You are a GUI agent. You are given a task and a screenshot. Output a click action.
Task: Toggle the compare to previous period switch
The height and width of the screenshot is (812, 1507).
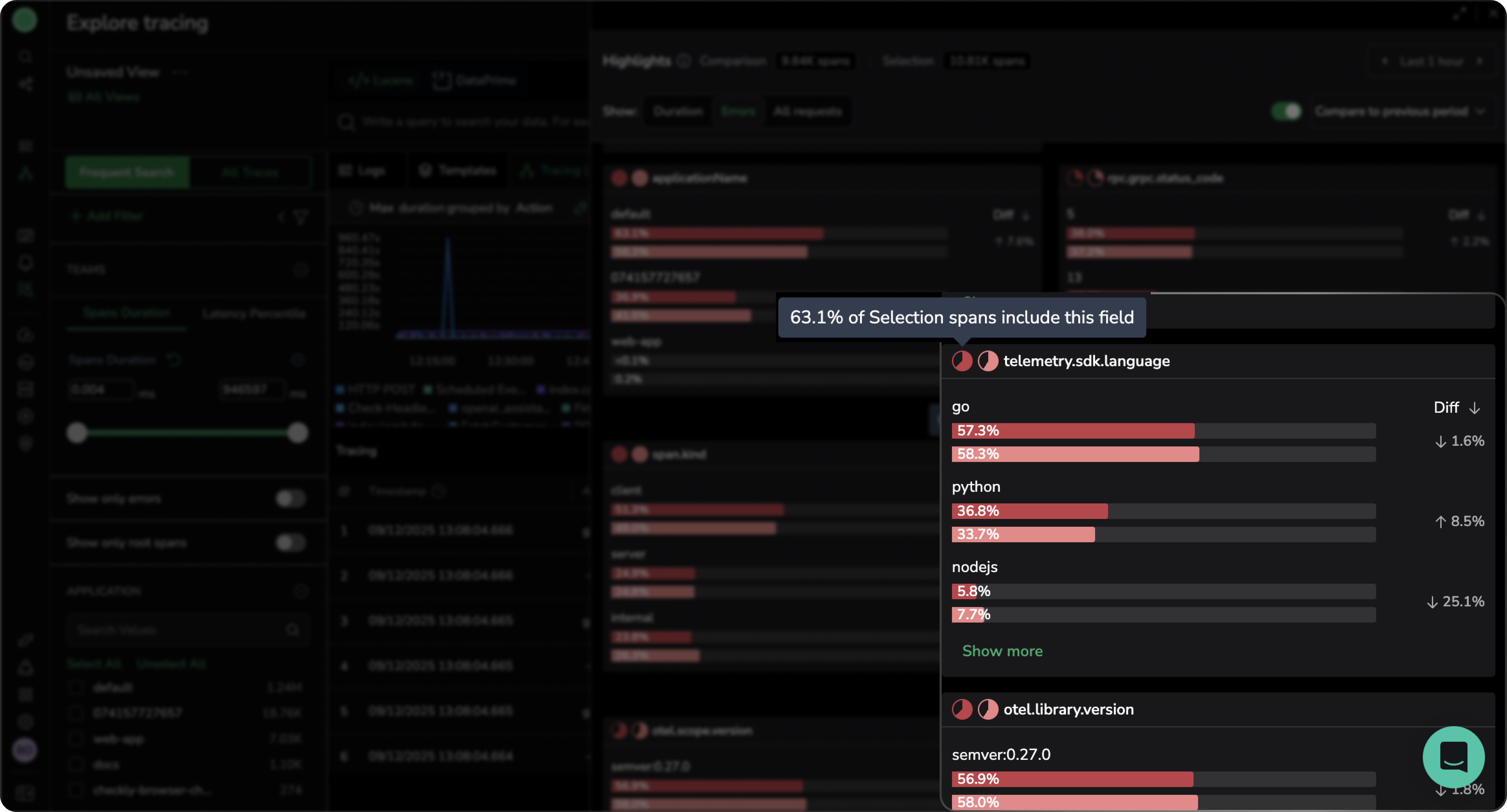point(1286,111)
